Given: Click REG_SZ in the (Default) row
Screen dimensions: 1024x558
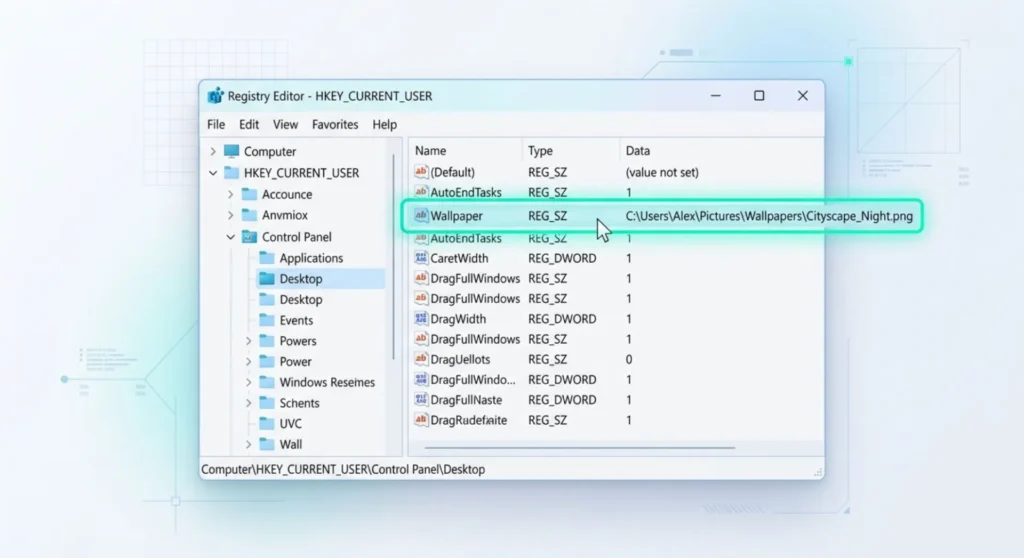Looking at the screenshot, I should pyautogui.click(x=547, y=172).
